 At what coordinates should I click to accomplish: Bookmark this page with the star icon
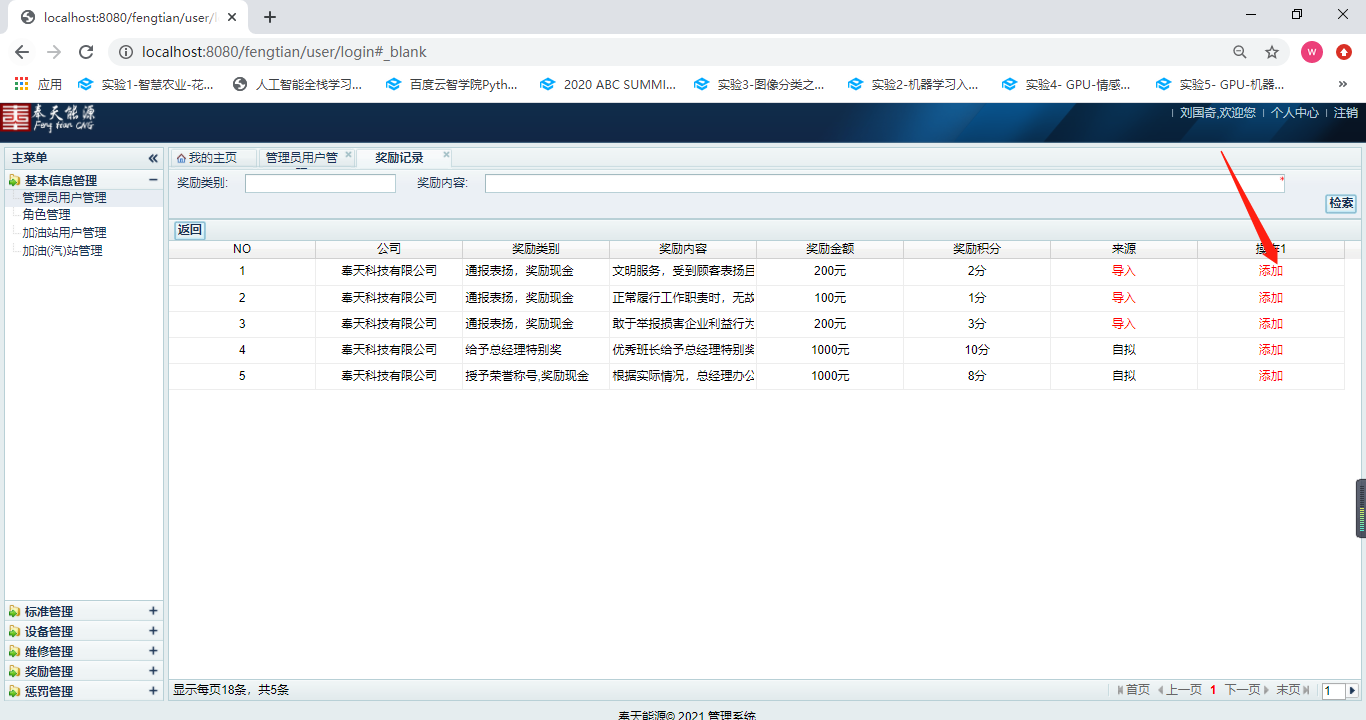point(1272,52)
